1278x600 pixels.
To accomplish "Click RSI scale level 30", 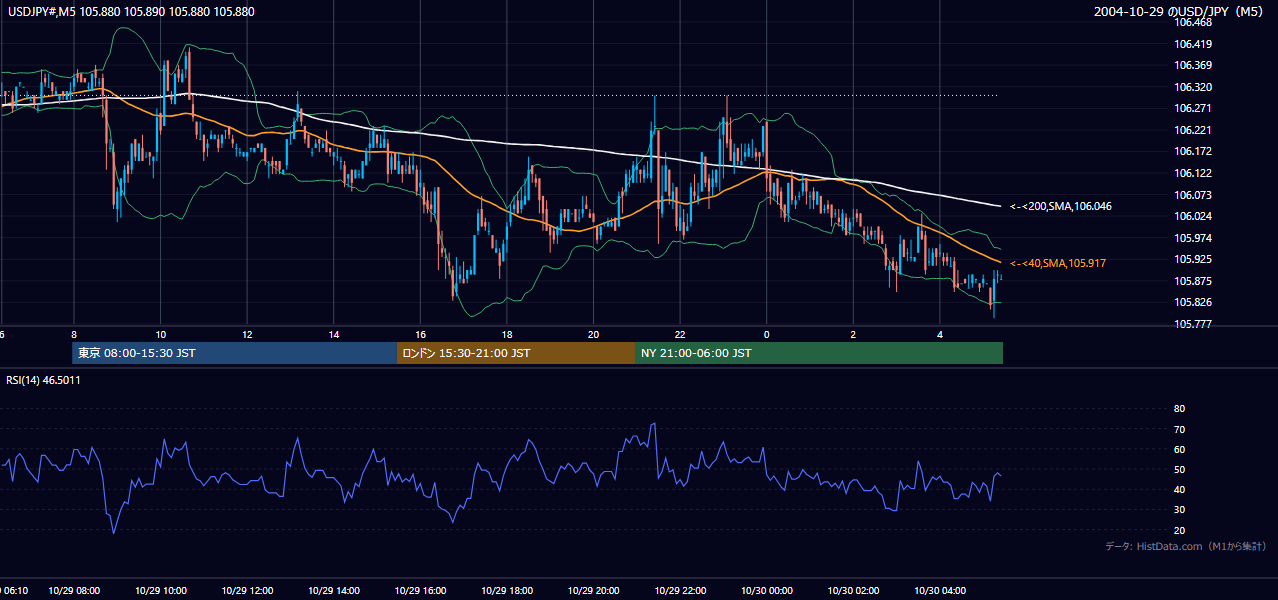I will (x=1179, y=510).
